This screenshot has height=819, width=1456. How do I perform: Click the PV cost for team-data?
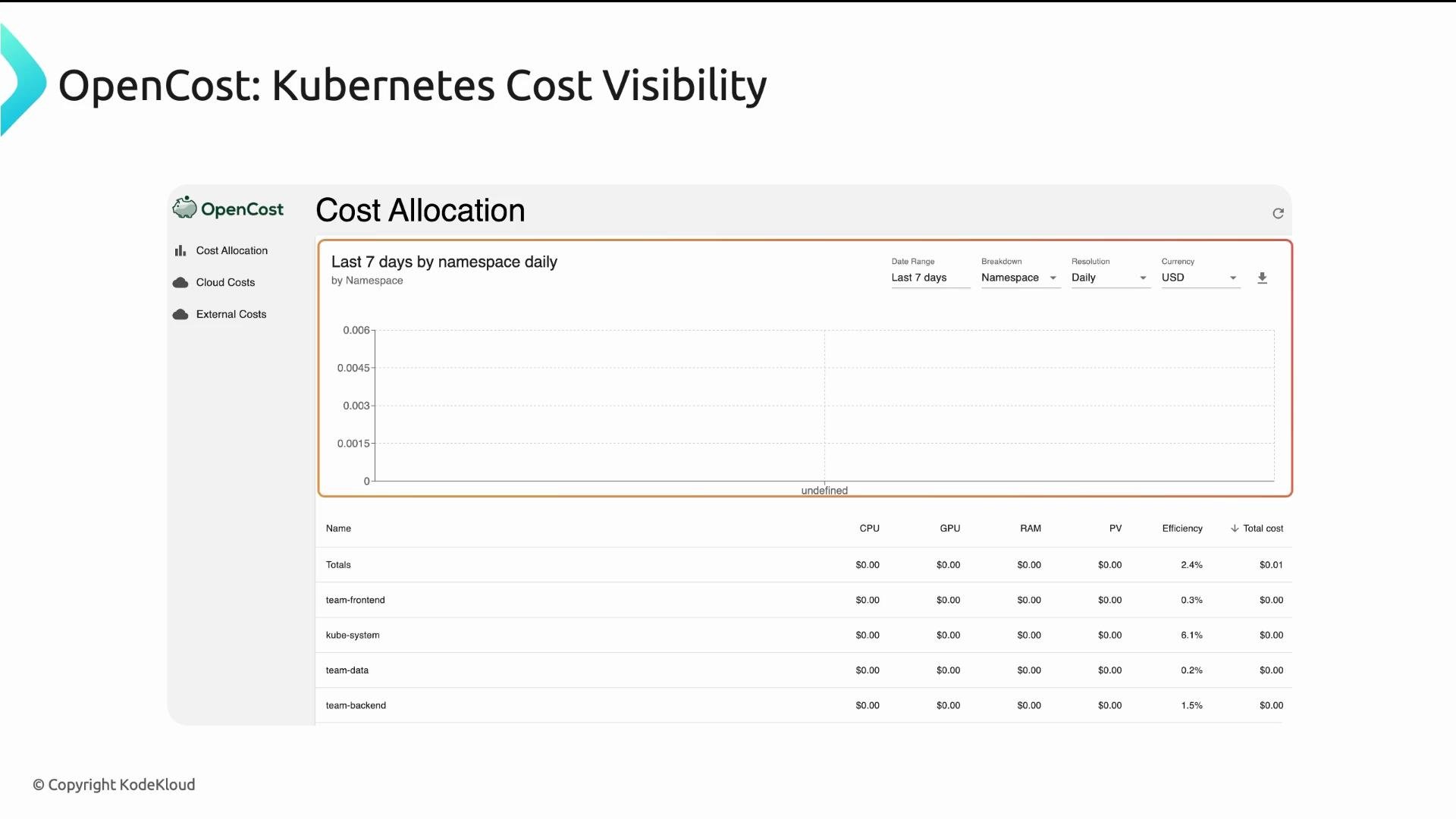click(x=1109, y=670)
